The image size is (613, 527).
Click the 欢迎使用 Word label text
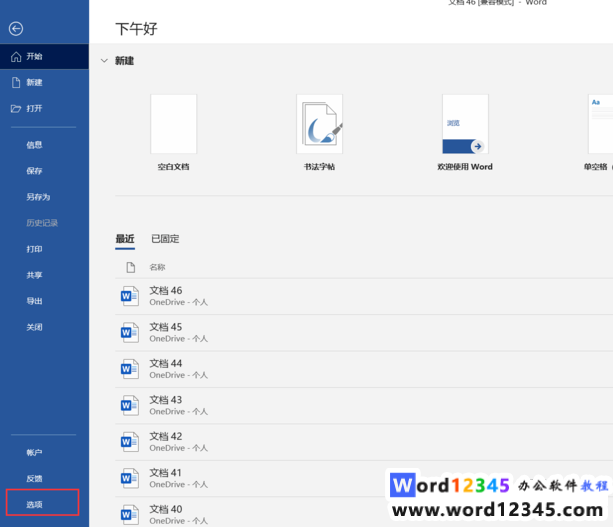coord(465,167)
